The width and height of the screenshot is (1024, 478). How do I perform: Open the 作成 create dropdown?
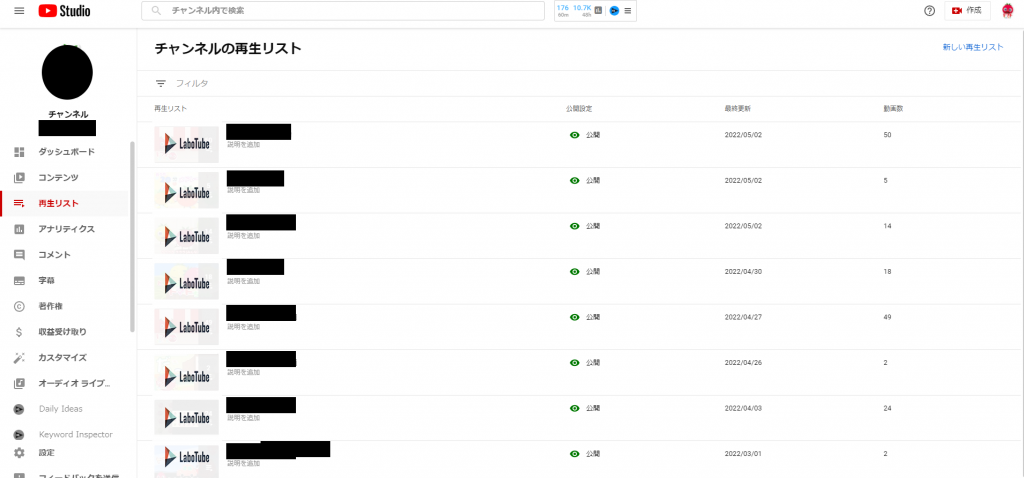[967, 11]
